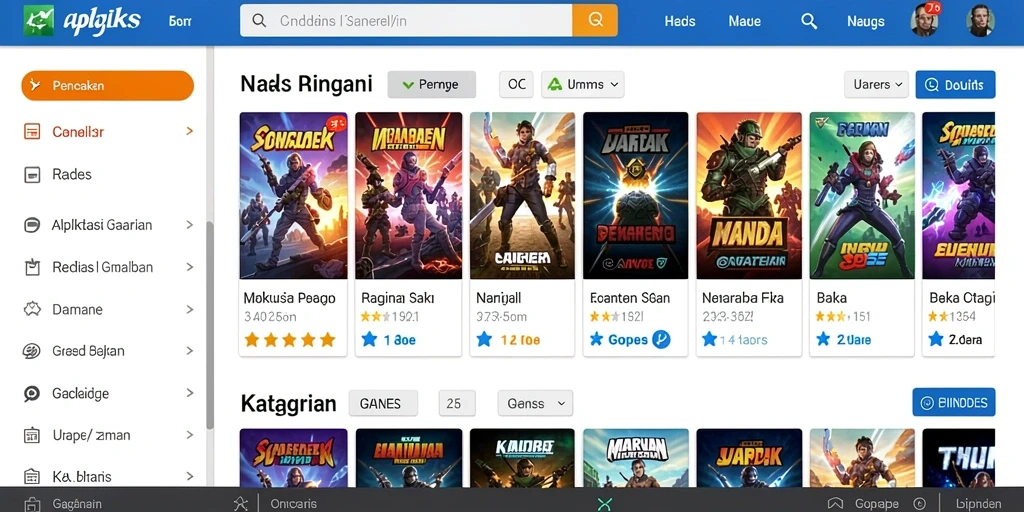The image size is (1024, 512).
Task: Click the Nanijall card title
Action: [500, 298]
